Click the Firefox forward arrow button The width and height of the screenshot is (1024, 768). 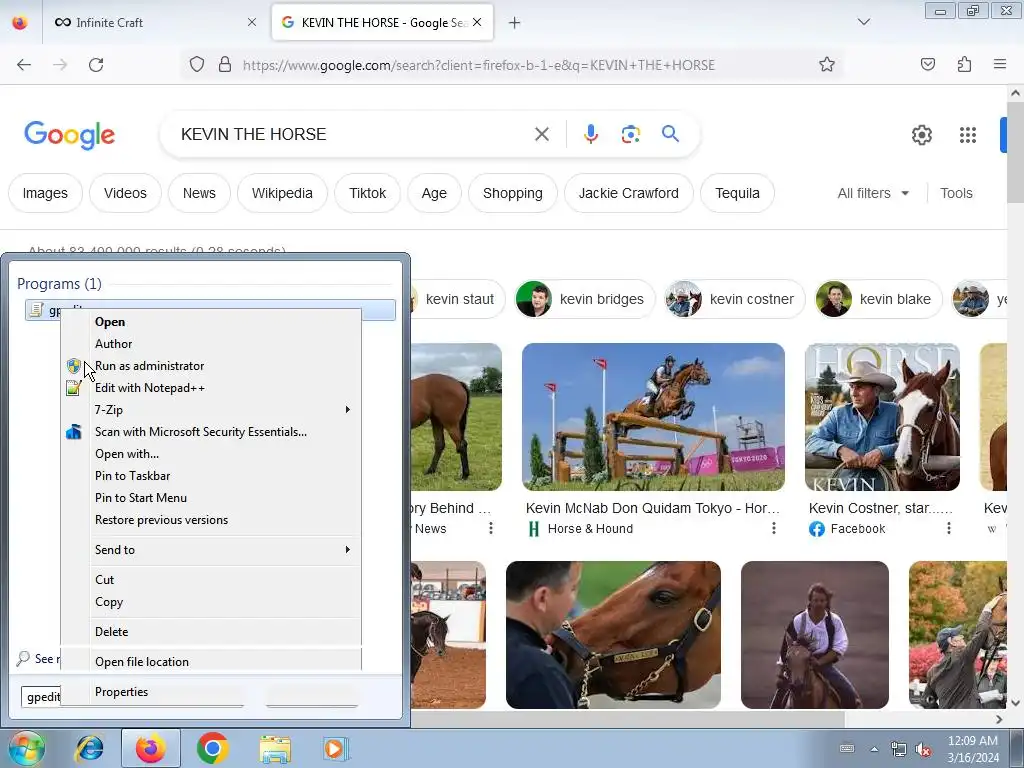[x=60, y=65]
